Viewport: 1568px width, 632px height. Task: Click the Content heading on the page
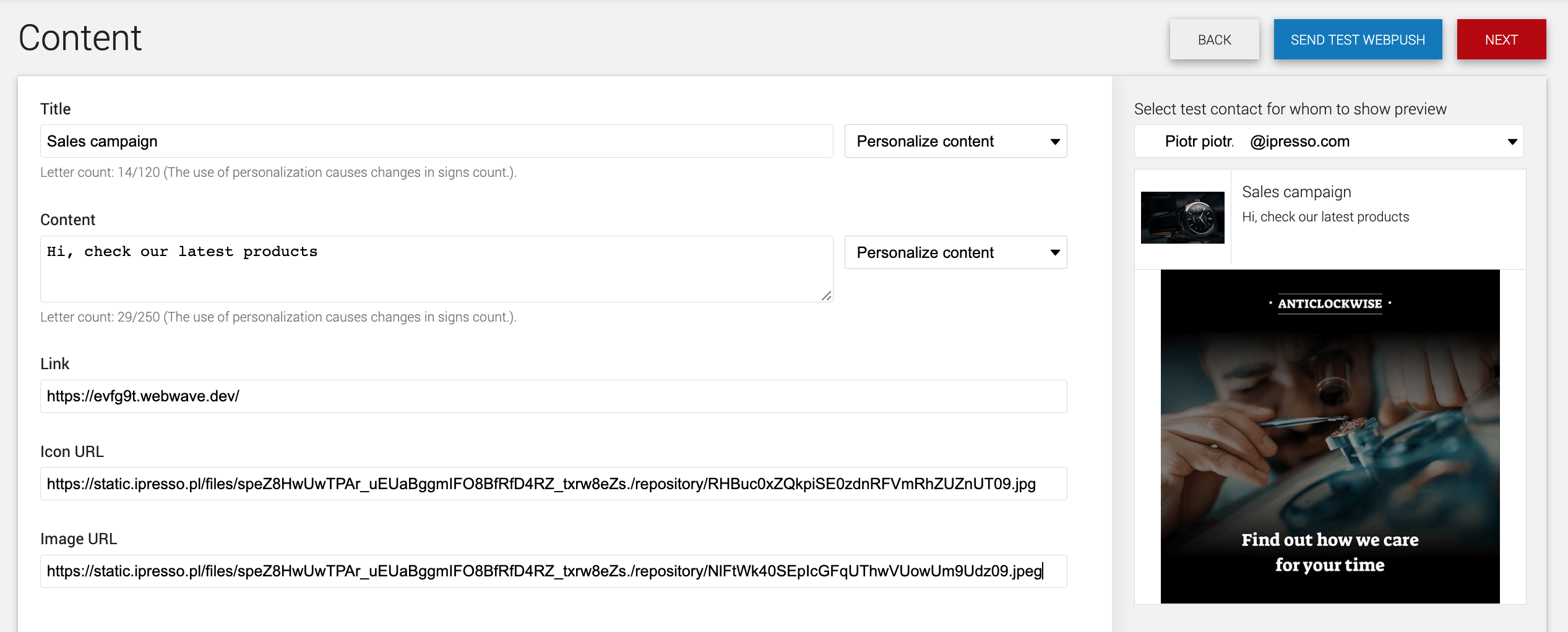[x=79, y=37]
